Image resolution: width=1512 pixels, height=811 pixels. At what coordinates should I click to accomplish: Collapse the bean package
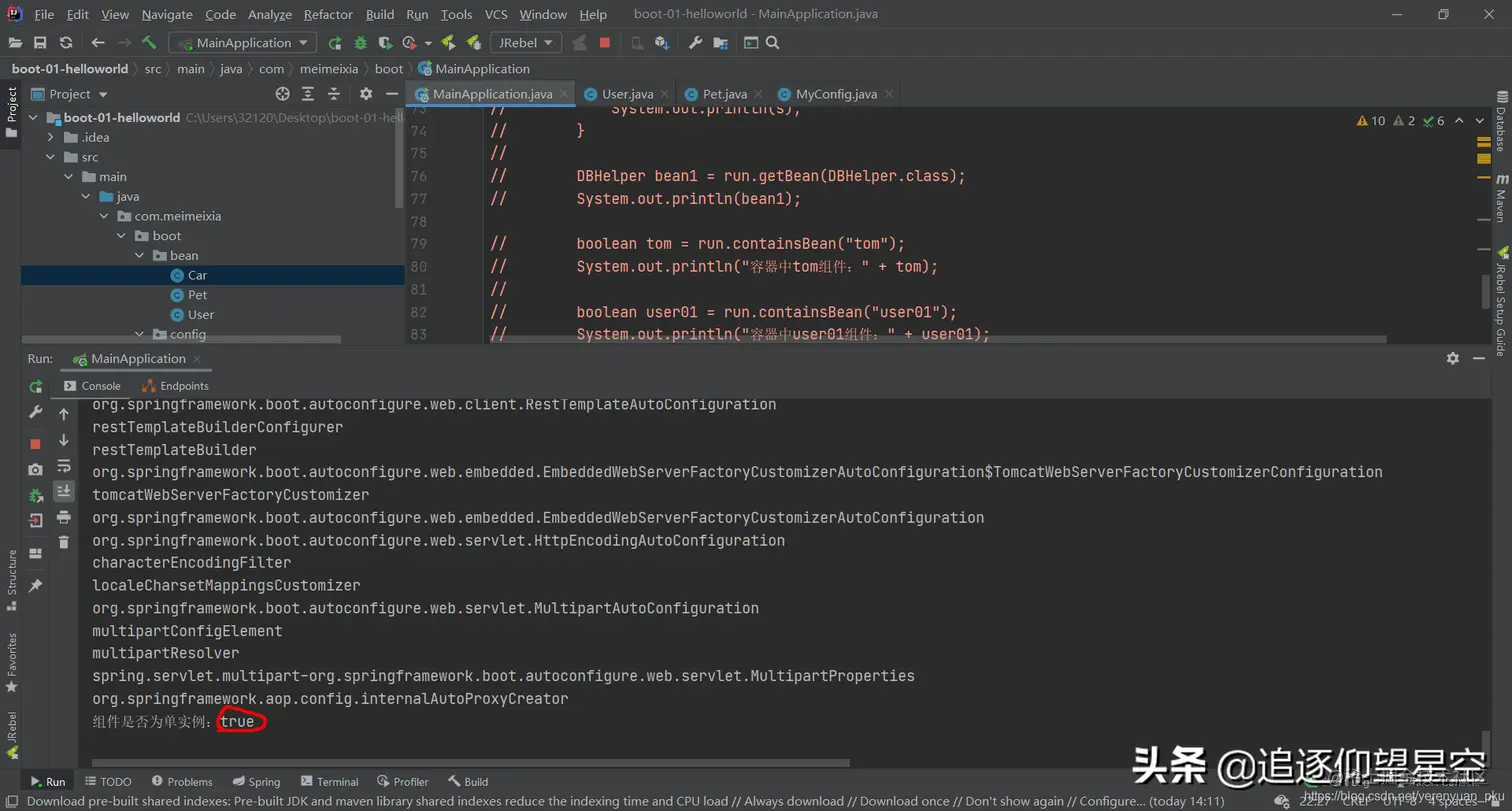[140, 255]
